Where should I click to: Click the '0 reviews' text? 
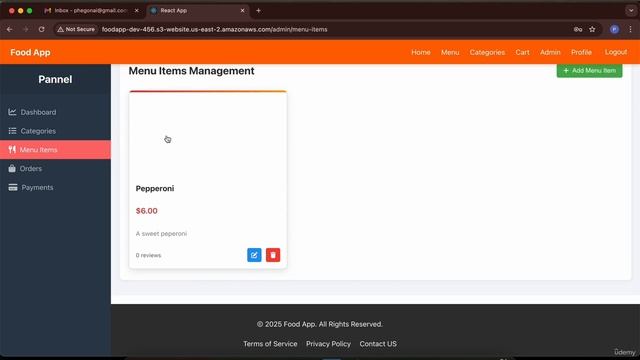(x=148, y=255)
